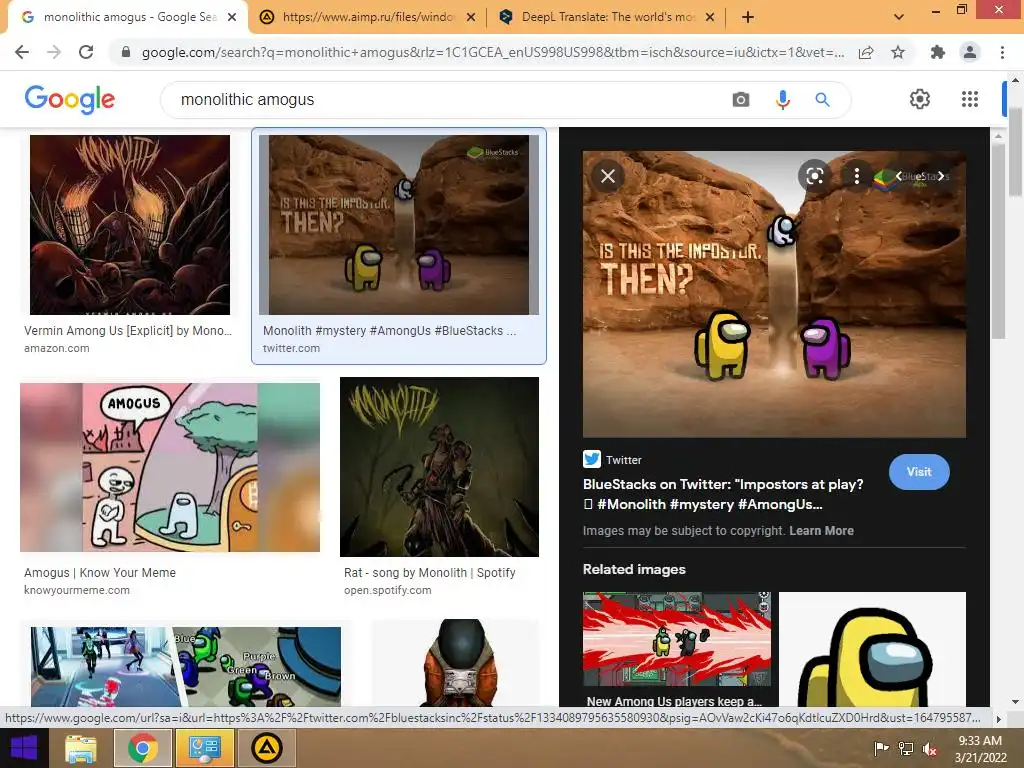Open the Action Center flag icon
The width and height of the screenshot is (1024, 768).
[881, 748]
